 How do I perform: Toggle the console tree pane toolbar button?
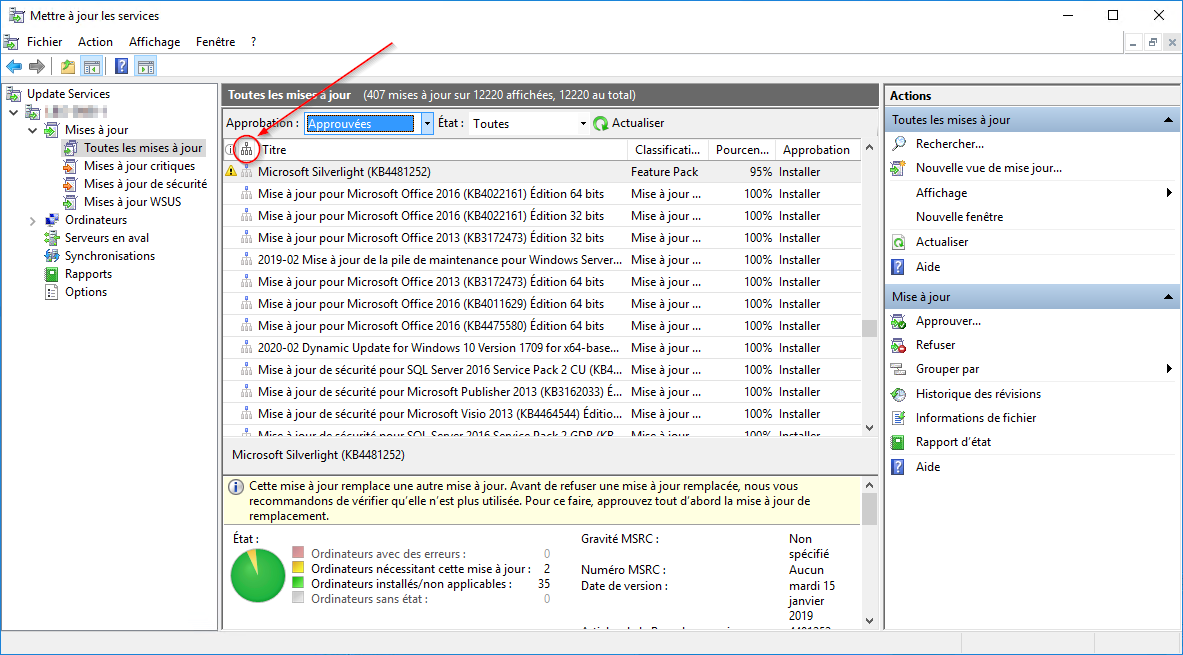point(92,67)
